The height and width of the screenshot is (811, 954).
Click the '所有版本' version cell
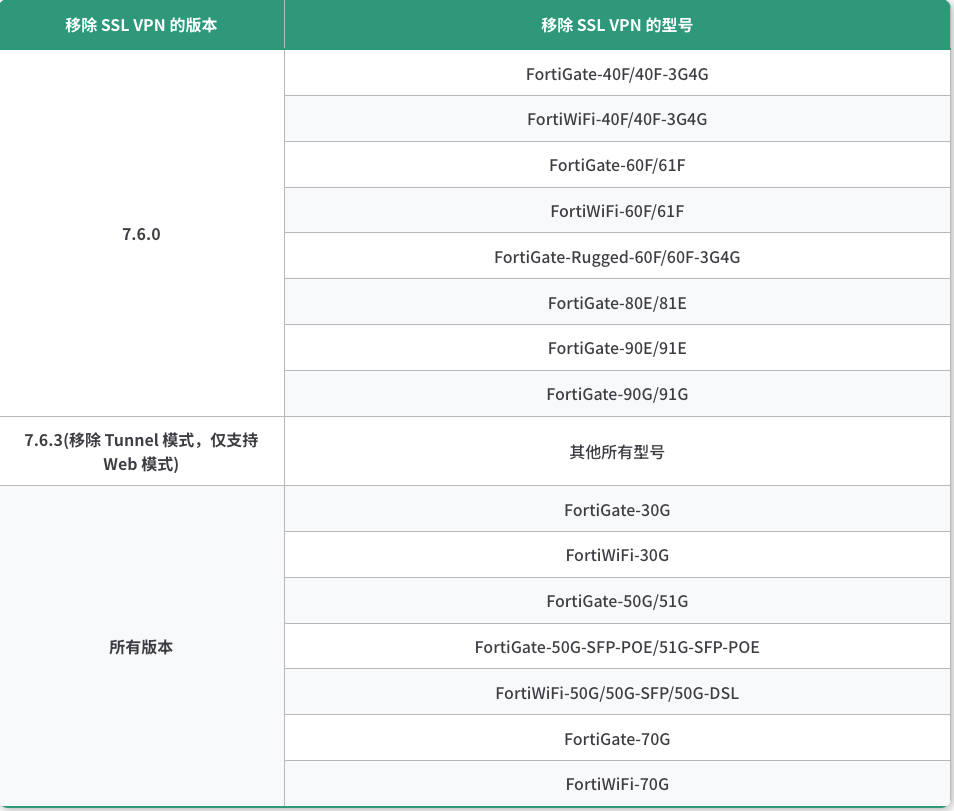tap(141, 647)
